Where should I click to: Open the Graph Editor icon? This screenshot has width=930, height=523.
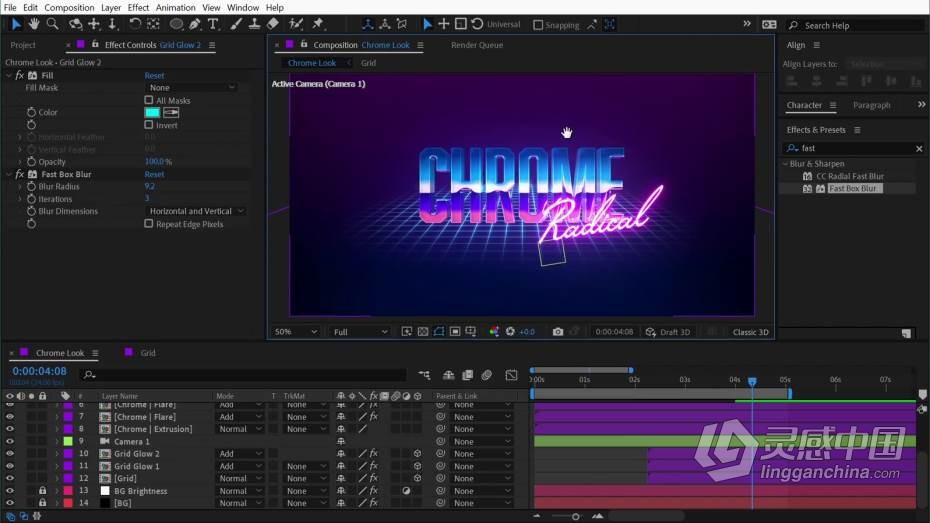(x=511, y=375)
